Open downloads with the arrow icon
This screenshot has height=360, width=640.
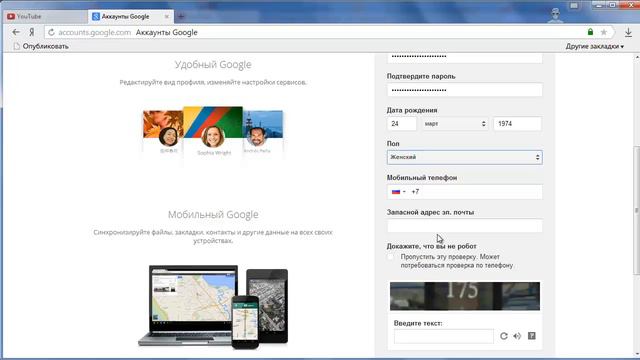pyautogui.click(x=629, y=32)
